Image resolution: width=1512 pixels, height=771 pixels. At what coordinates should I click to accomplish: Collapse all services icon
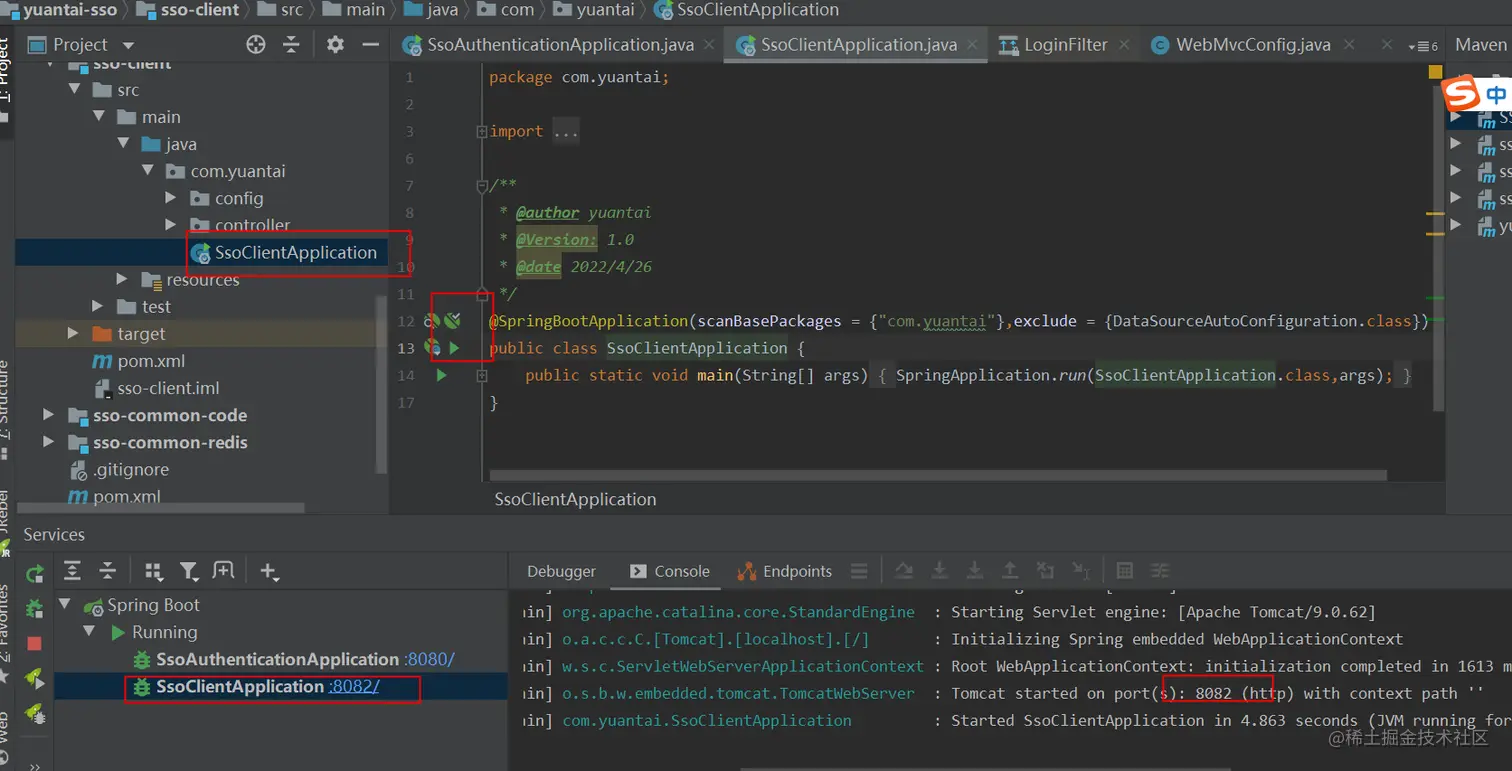coord(108,571)
